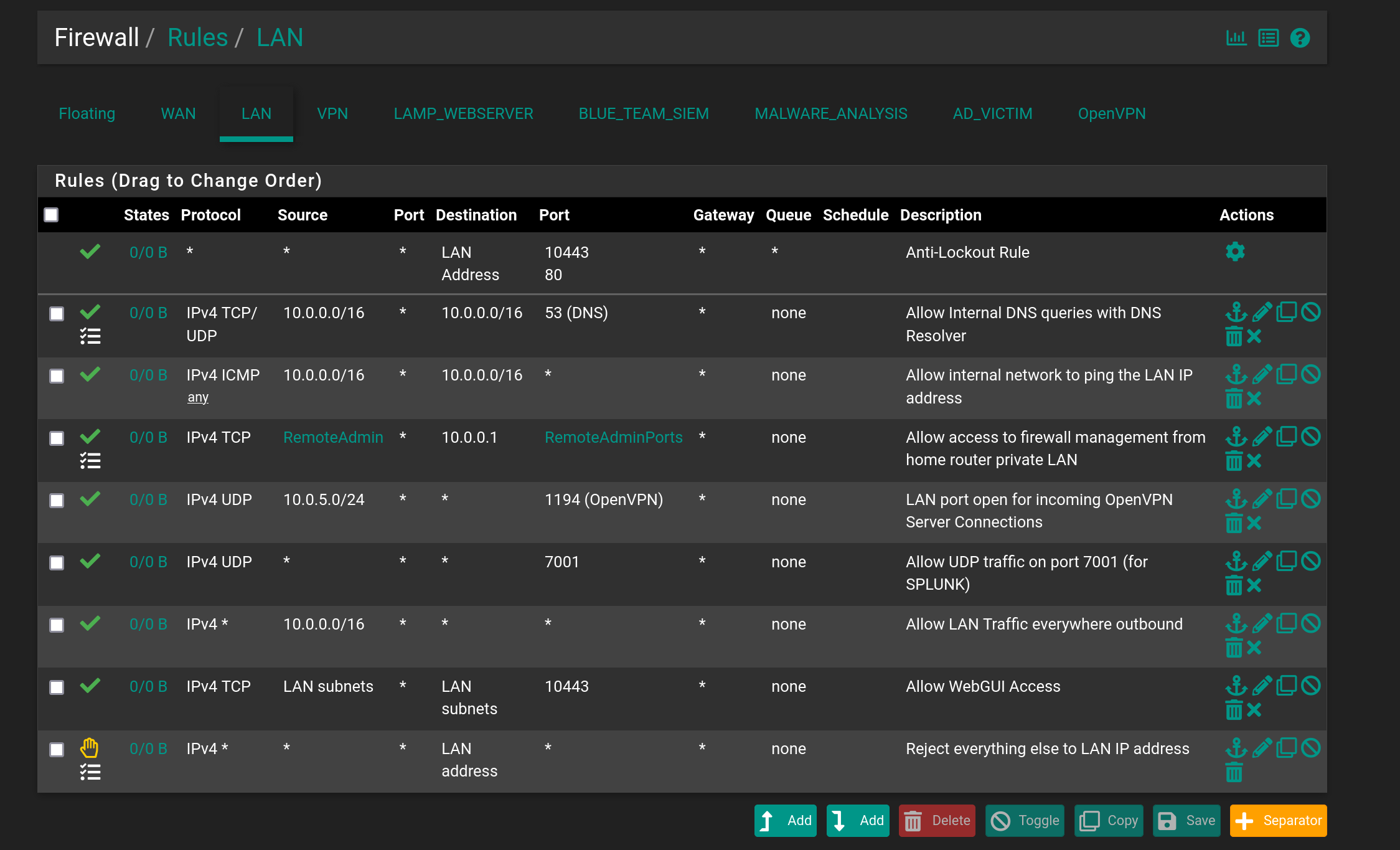Open the MALWARE_ANALYSIS tab
Viewport: 1400px width, 850px height.
[830, 113]
